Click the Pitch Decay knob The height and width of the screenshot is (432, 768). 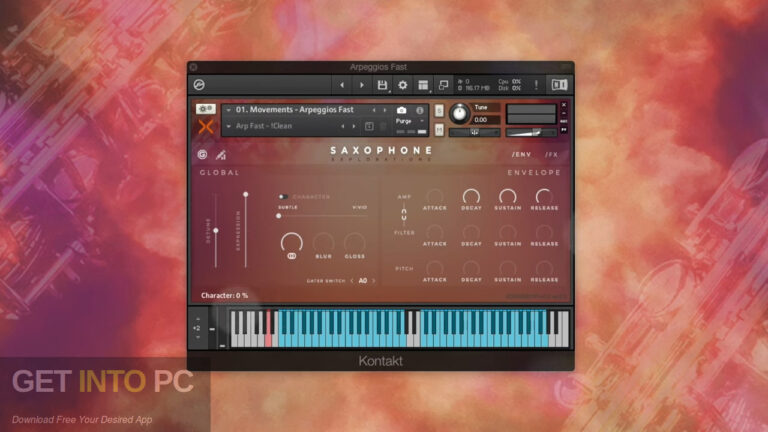click(471, 268)
